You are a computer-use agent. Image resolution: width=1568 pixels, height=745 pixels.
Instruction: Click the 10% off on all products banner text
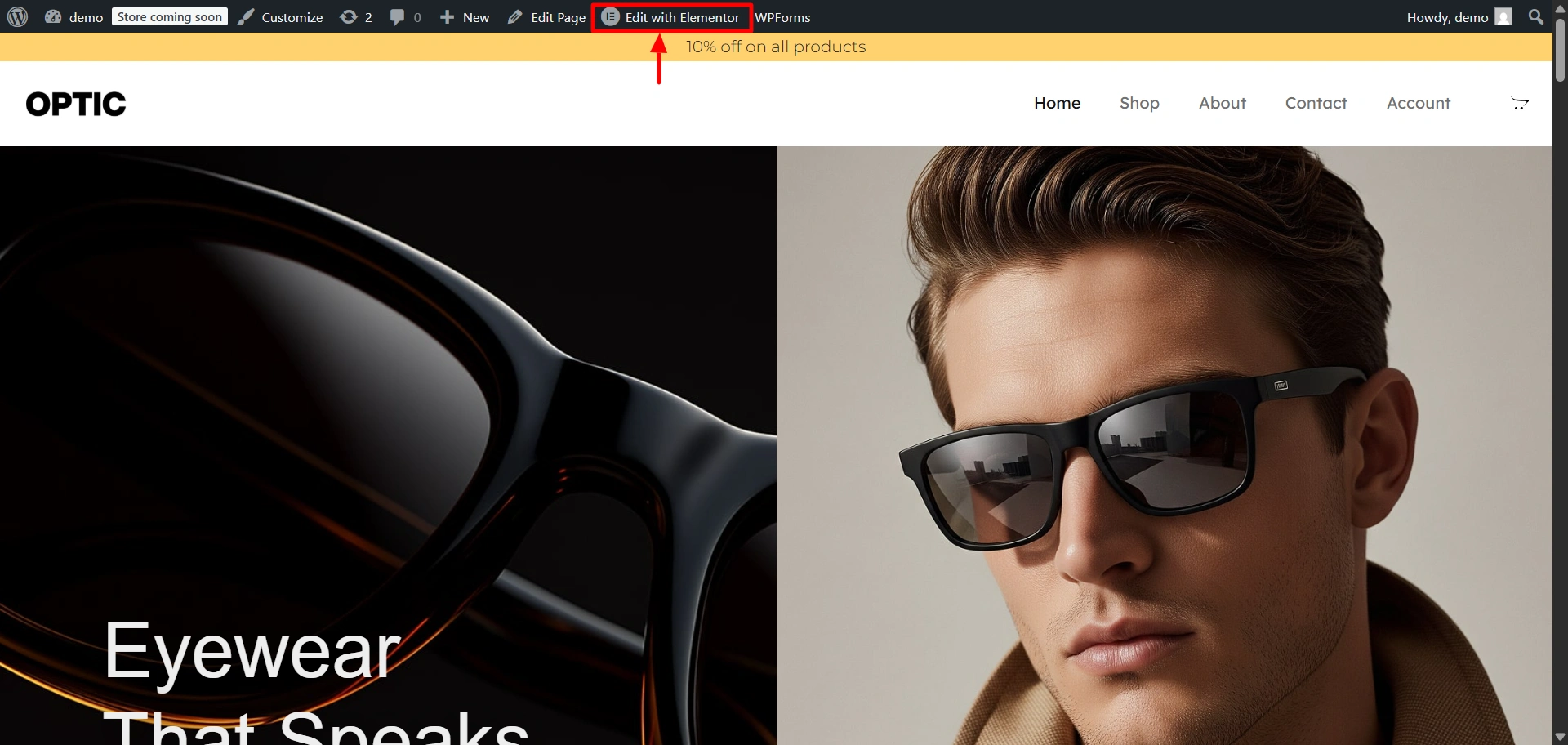click(776, 47)
